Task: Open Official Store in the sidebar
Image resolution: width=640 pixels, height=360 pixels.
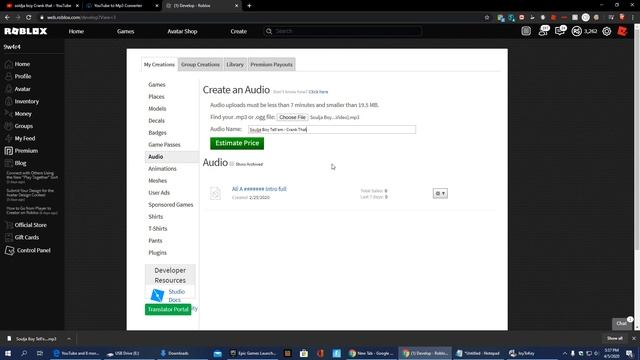Action: click(30, 225)
